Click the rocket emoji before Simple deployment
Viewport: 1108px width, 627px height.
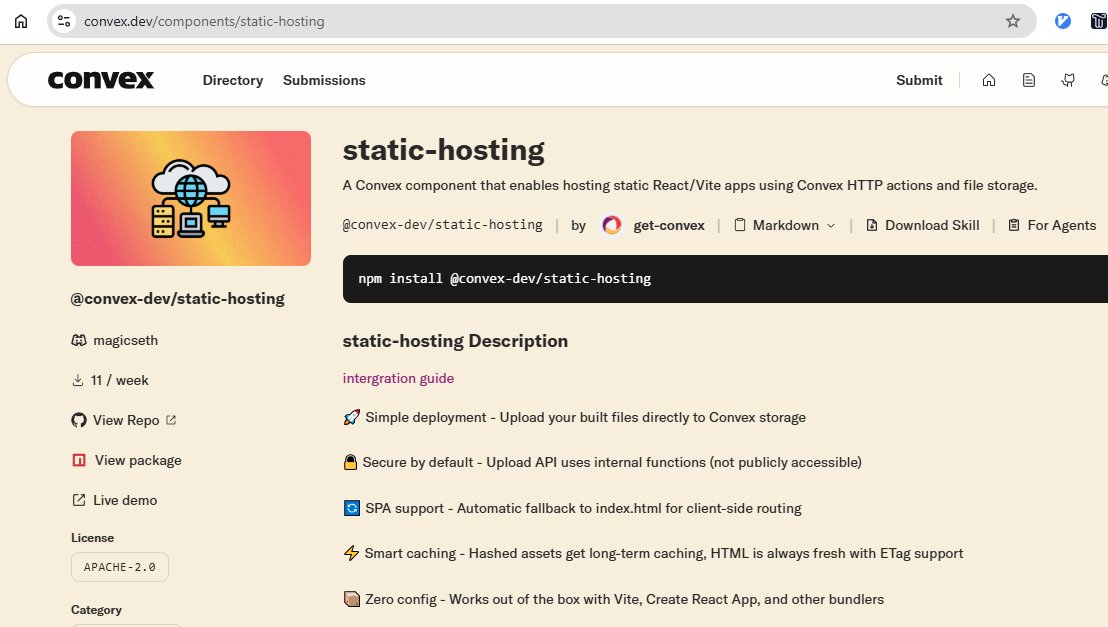pos(351,417)
